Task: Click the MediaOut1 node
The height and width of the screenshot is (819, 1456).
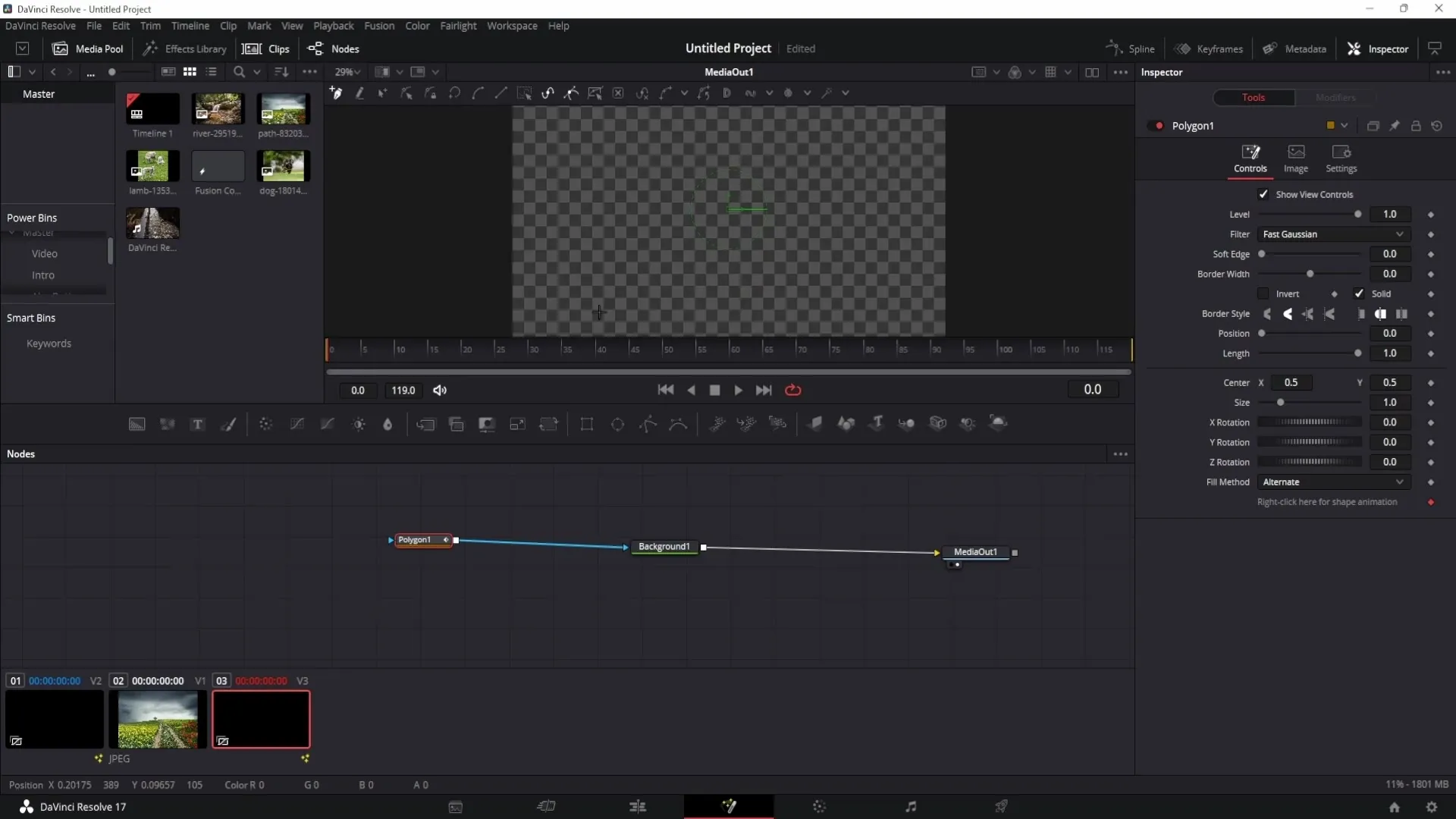Action: (977, 551)
